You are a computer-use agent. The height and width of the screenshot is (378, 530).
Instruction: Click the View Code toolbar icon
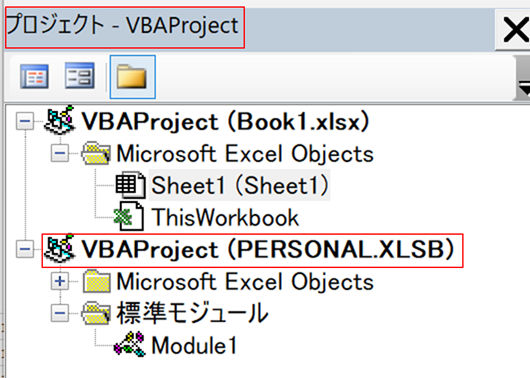coord(34,77)
